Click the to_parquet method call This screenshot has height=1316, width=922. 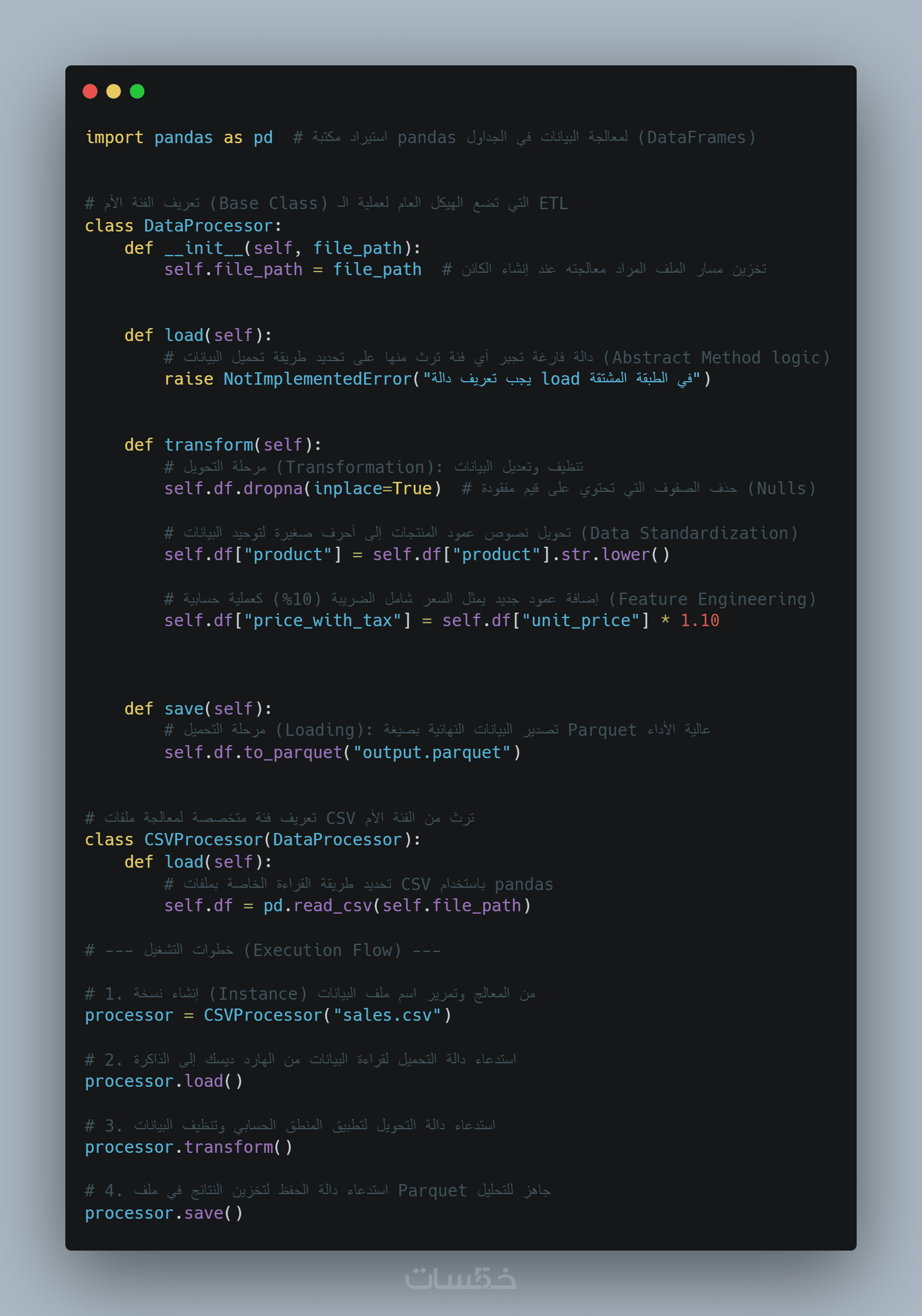tap(293, 752)
